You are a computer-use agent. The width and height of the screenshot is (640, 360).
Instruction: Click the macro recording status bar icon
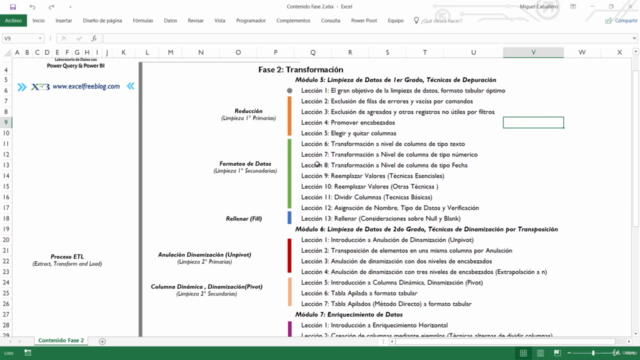tap(28, 353)
